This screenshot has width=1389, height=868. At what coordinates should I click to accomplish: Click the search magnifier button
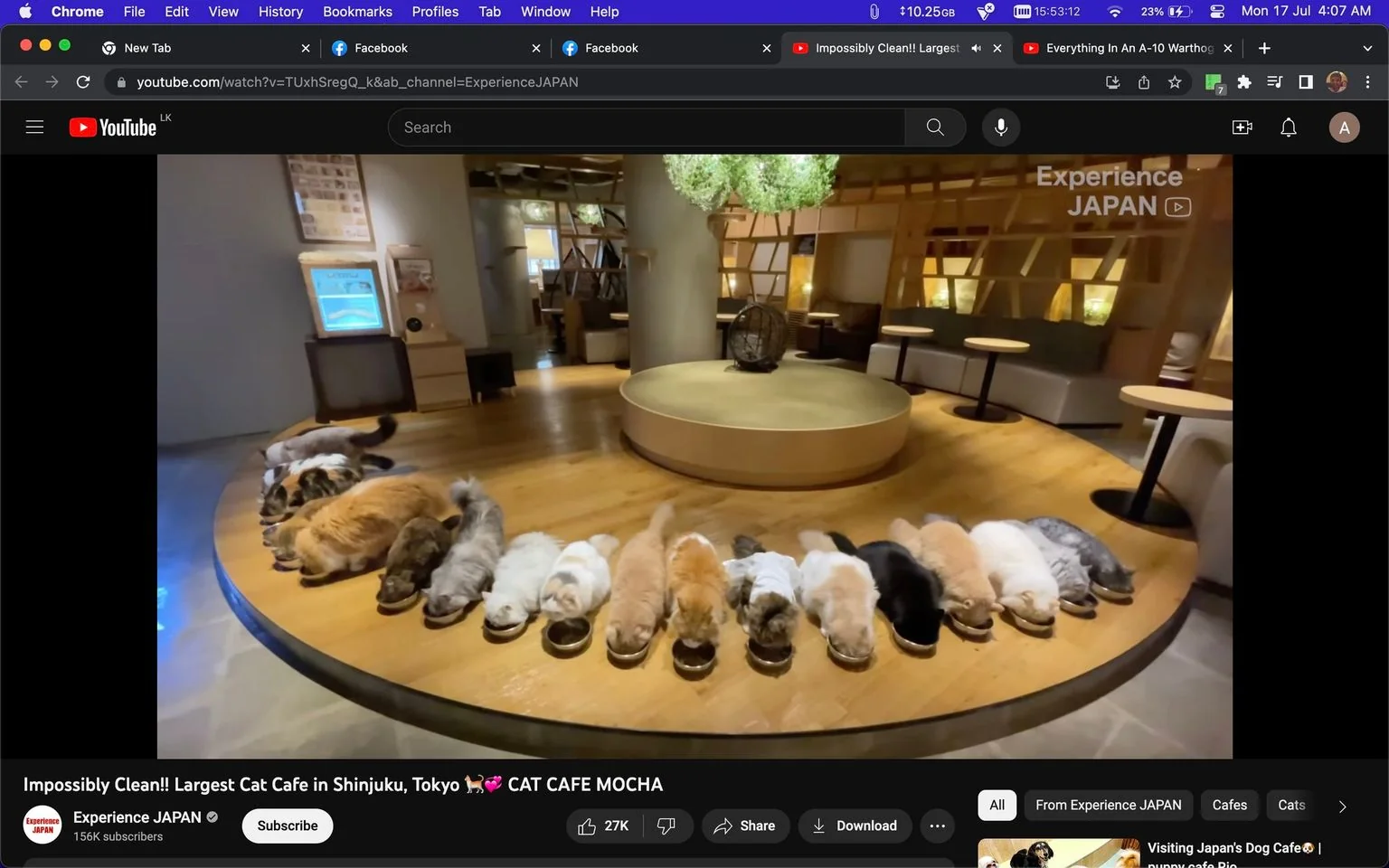935,127
